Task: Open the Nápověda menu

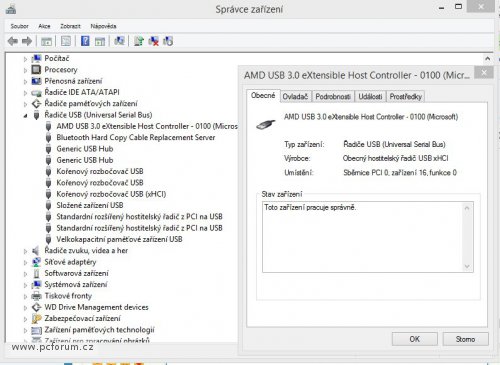Action: click(x=103, y=26)
